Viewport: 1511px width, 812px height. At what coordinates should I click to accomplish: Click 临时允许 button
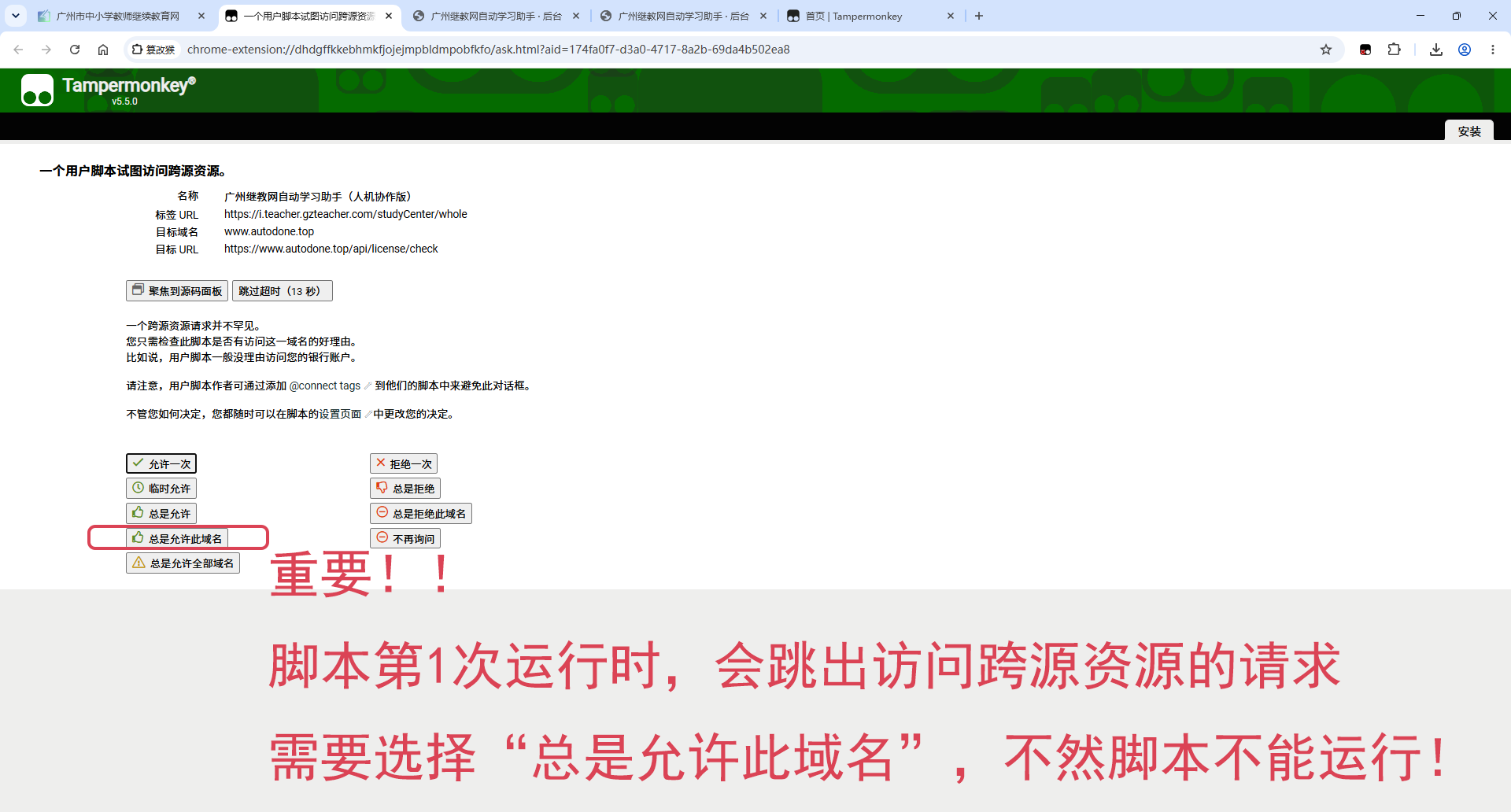[161, 489]
